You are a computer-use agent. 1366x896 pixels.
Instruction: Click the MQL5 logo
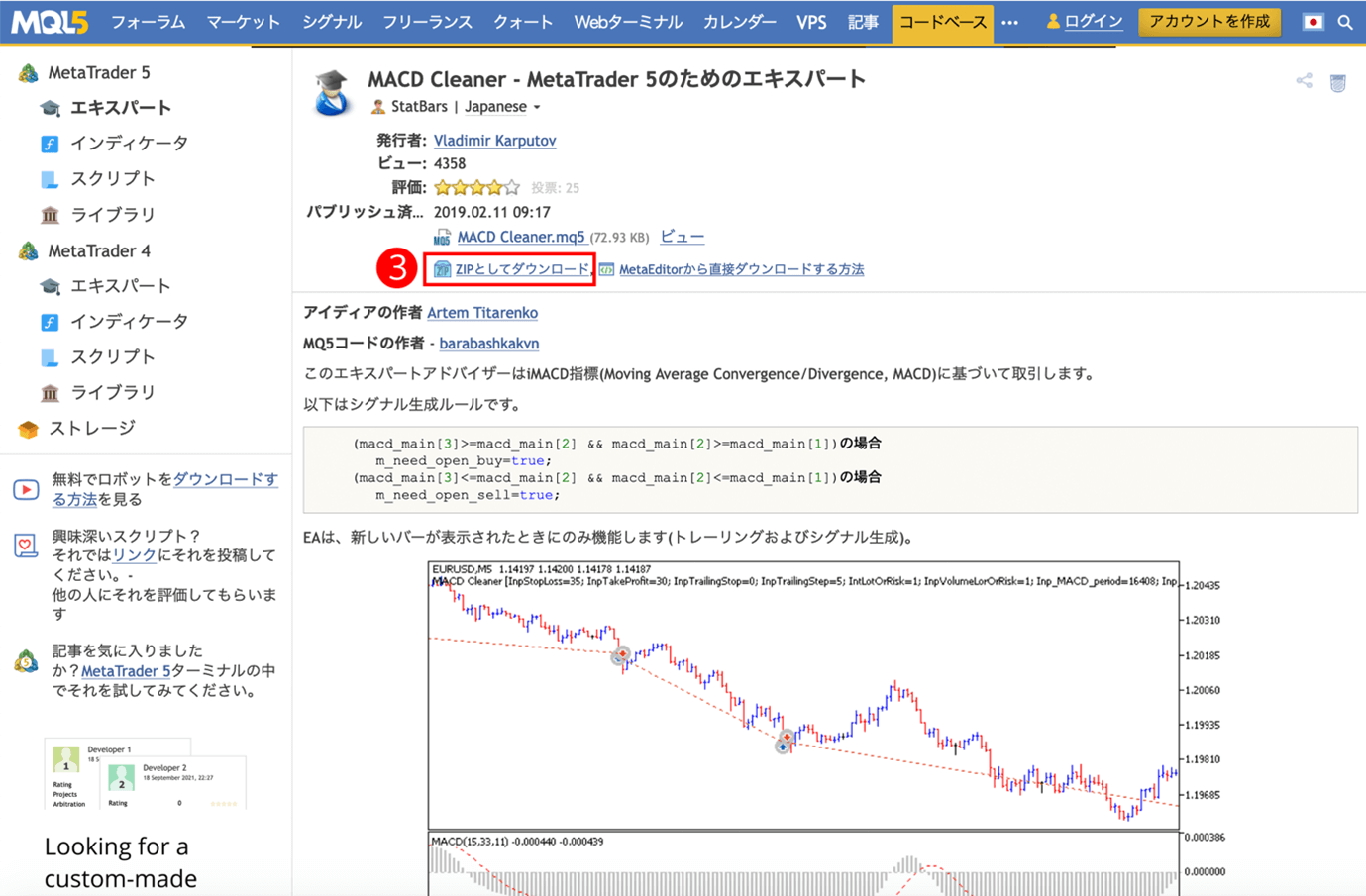pos(50,21)
